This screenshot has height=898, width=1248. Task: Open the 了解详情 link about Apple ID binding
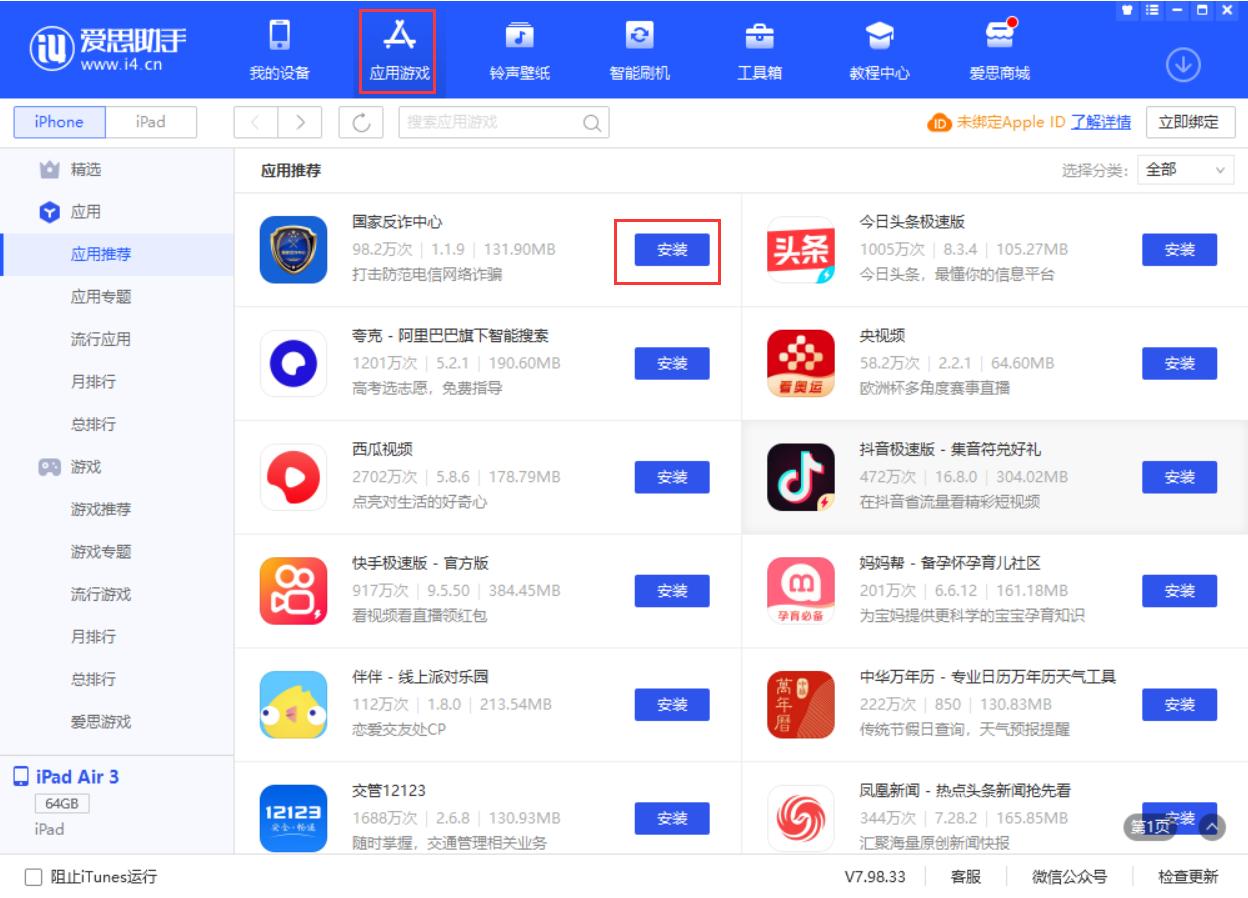[x=1103, y=122]
